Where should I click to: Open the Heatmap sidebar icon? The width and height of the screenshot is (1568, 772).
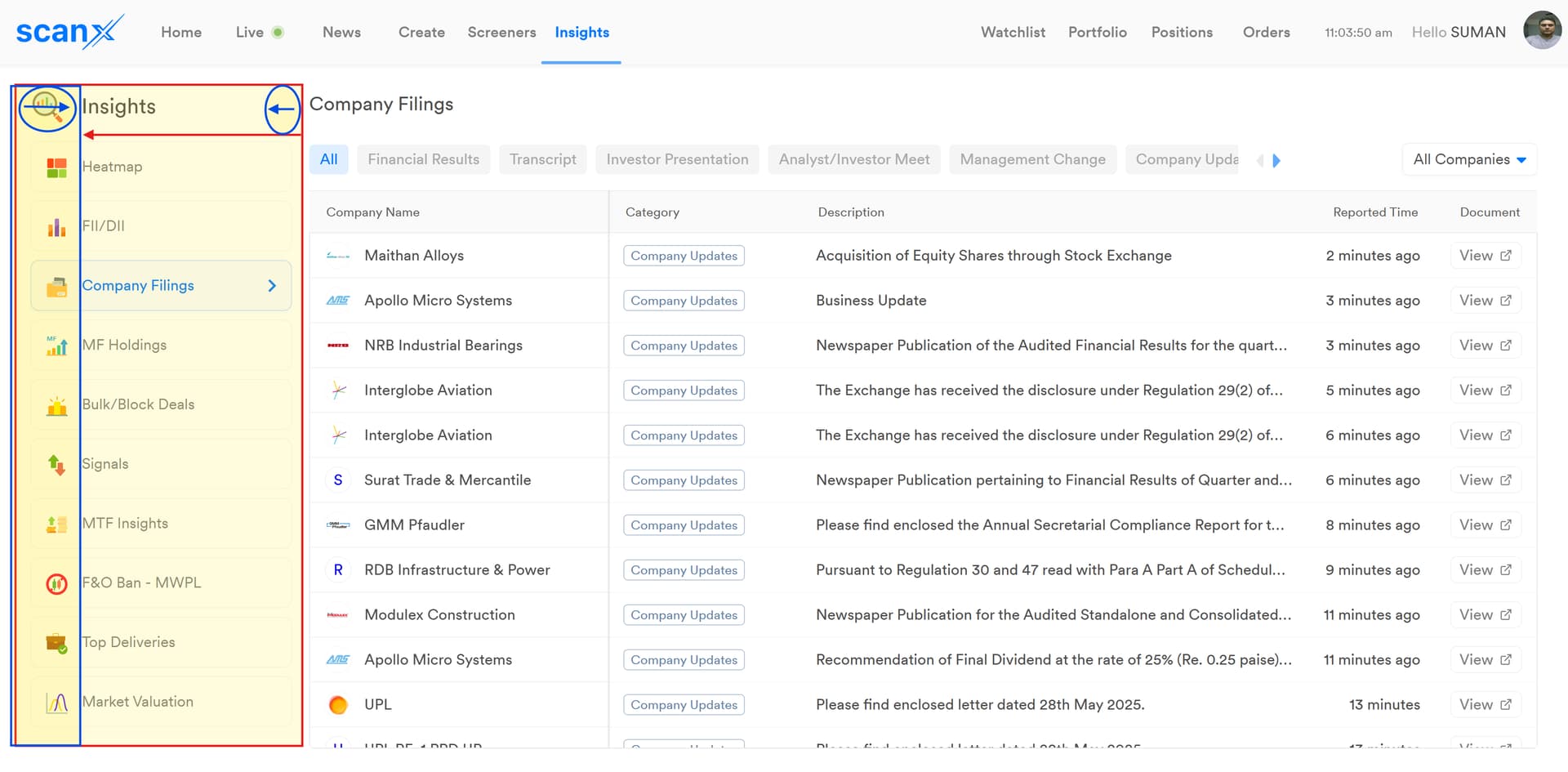coord(56,167)
